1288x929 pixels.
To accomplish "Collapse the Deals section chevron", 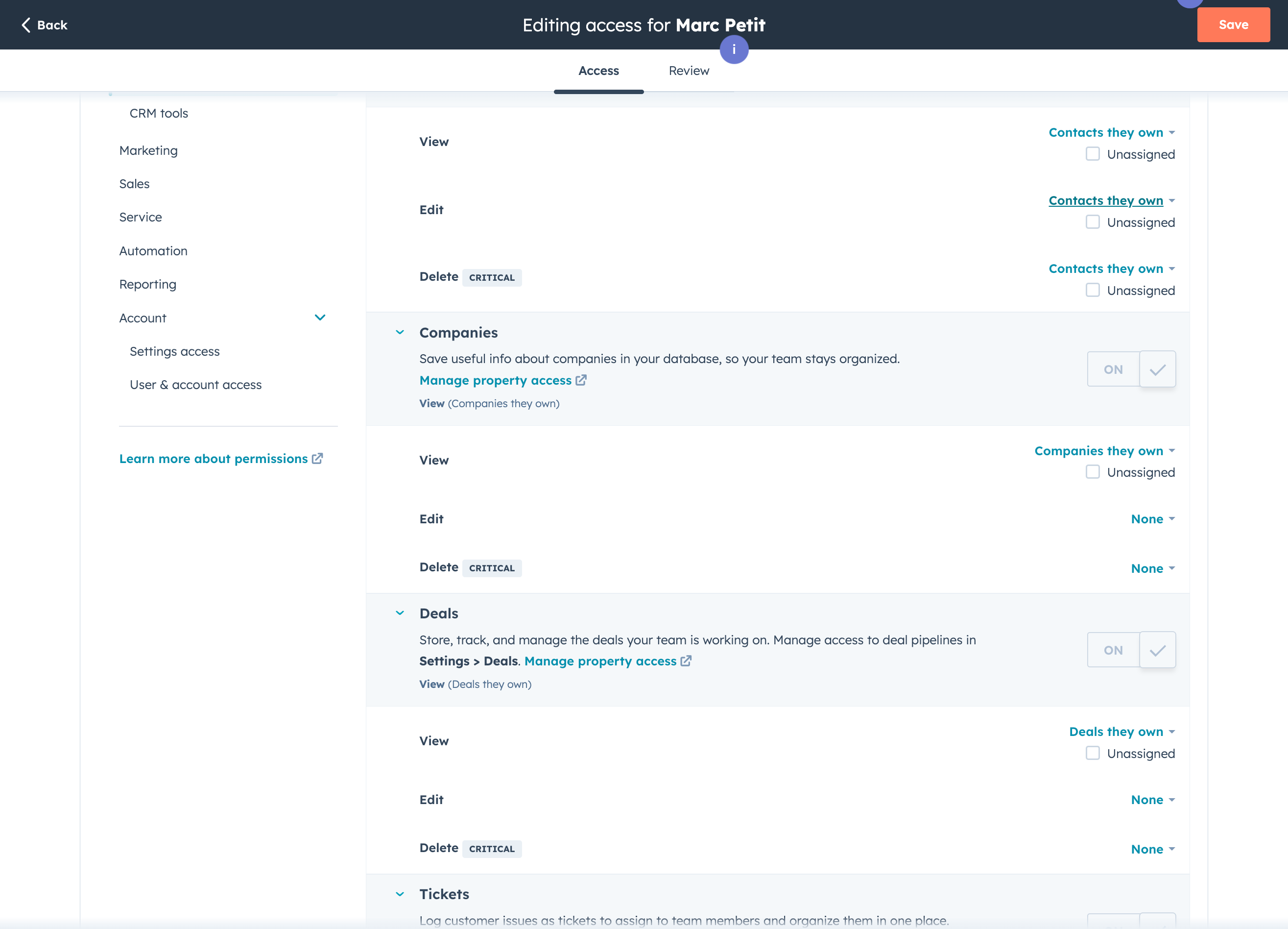I will pyautogui.click(x=400, y=613).
